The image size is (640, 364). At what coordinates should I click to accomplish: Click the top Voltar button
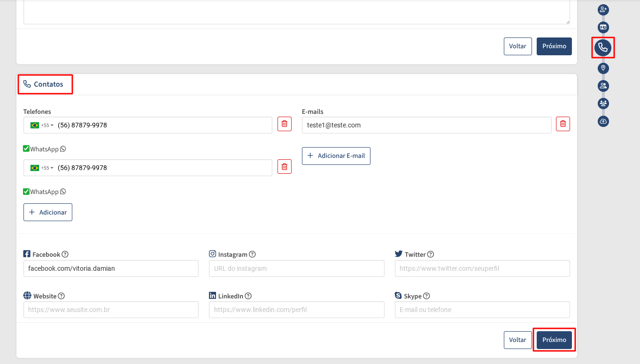518,46
